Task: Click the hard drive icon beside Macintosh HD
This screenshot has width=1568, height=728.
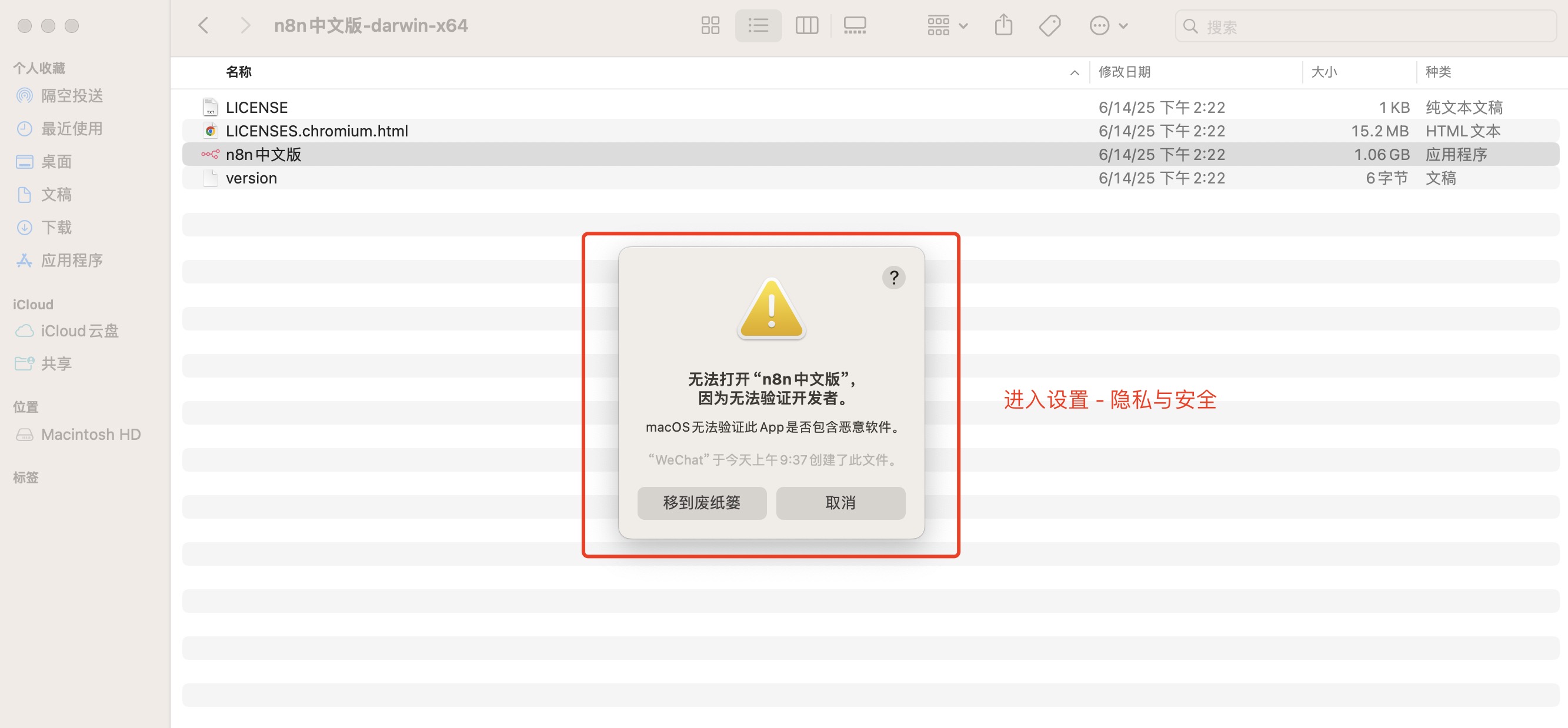Action: (x=24, y=434)
